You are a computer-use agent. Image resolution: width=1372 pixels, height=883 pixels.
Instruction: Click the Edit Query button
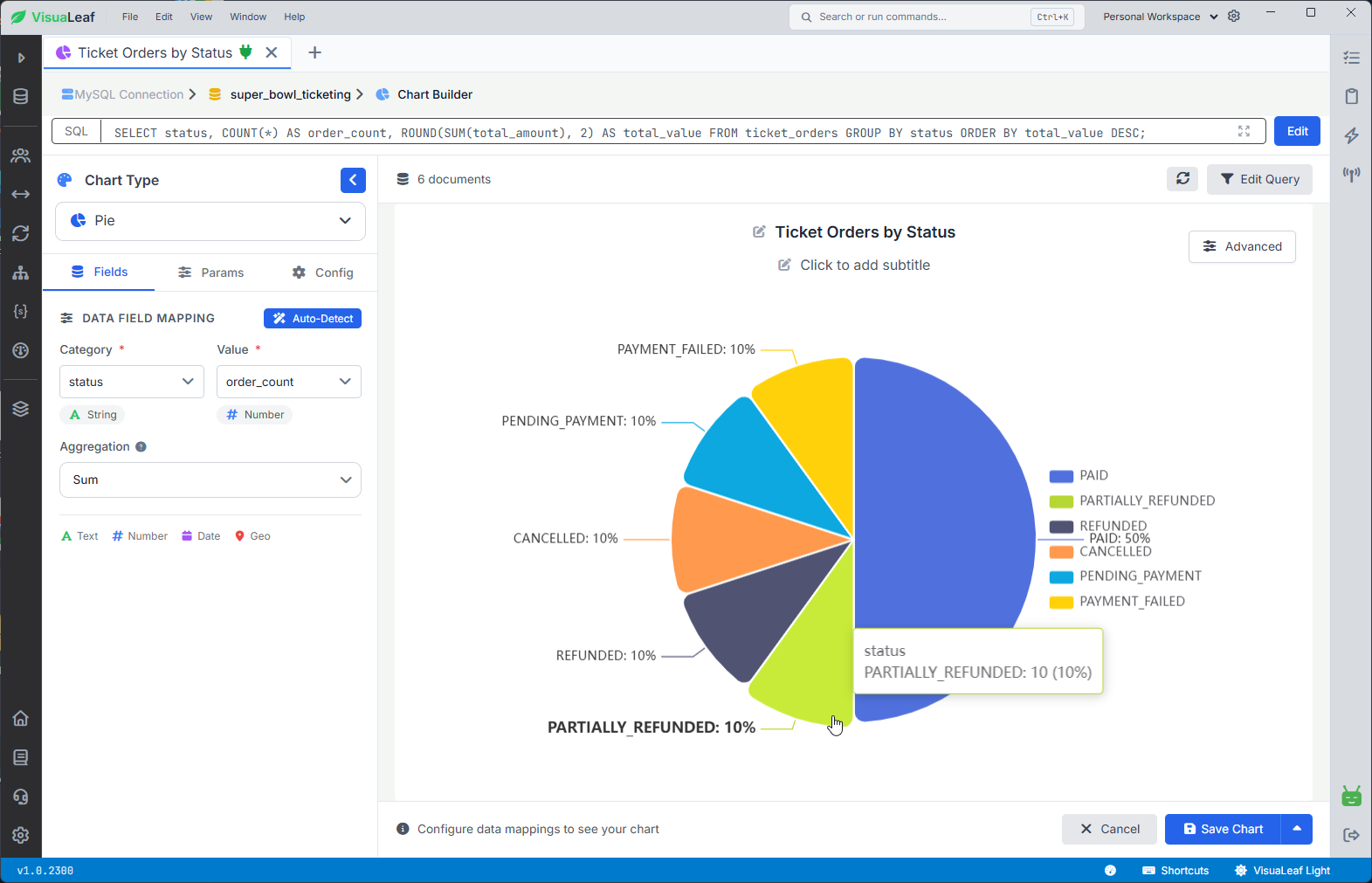tap(1259, 179)
